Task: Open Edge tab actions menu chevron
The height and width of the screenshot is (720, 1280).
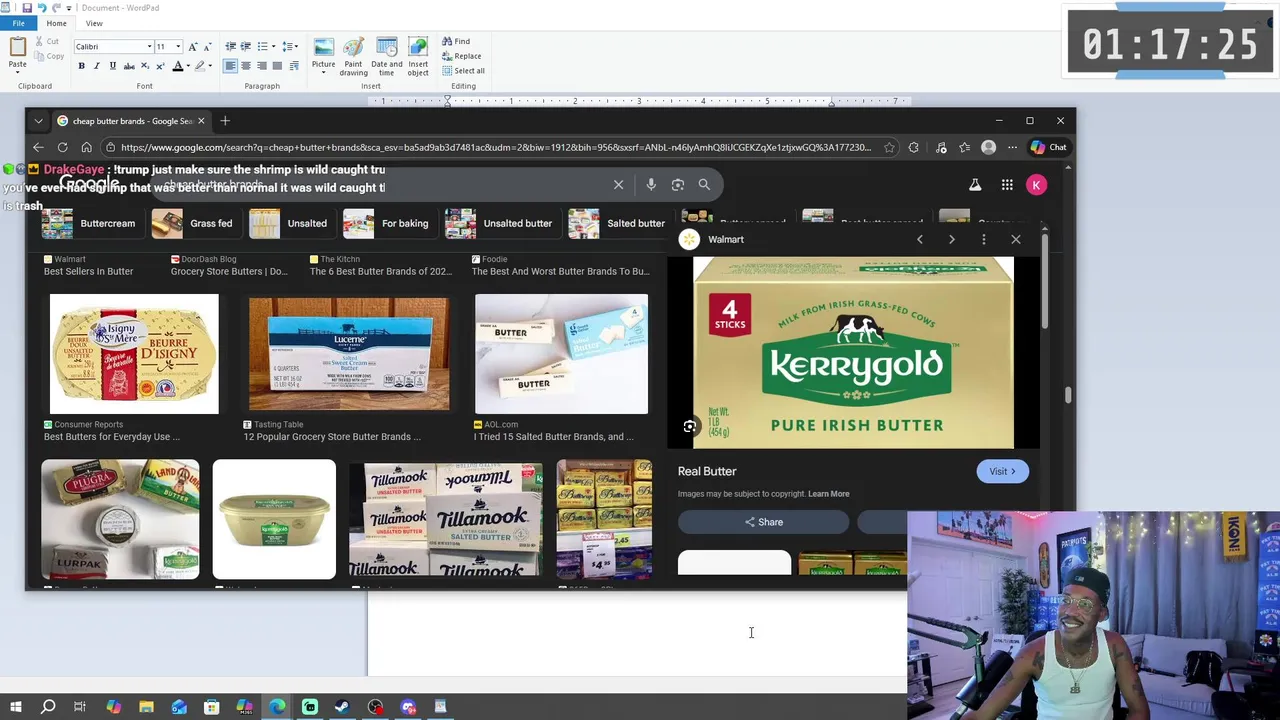Action: tap(38, 121)
